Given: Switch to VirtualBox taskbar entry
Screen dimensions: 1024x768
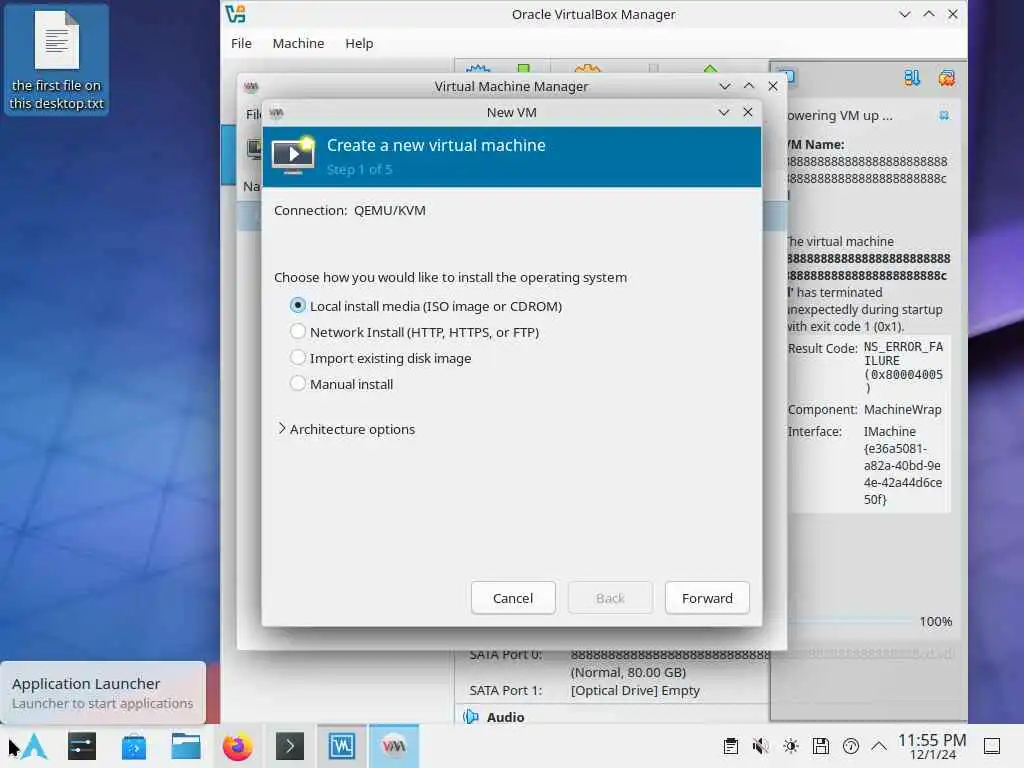Looking at the screenshot, I should click(342, 746).
